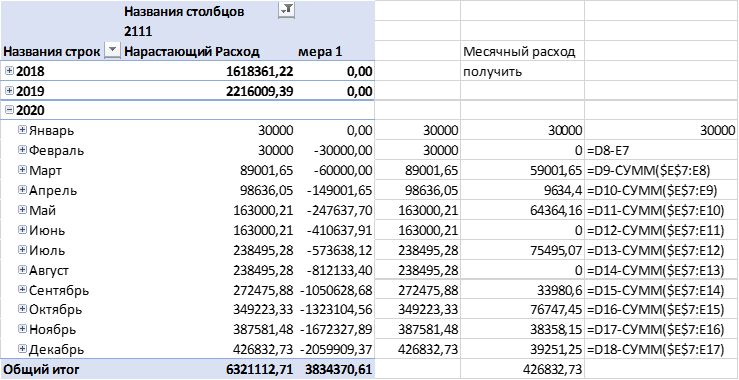
Task: Select the 2019 total 2216009,39
Action: (260, 91)
